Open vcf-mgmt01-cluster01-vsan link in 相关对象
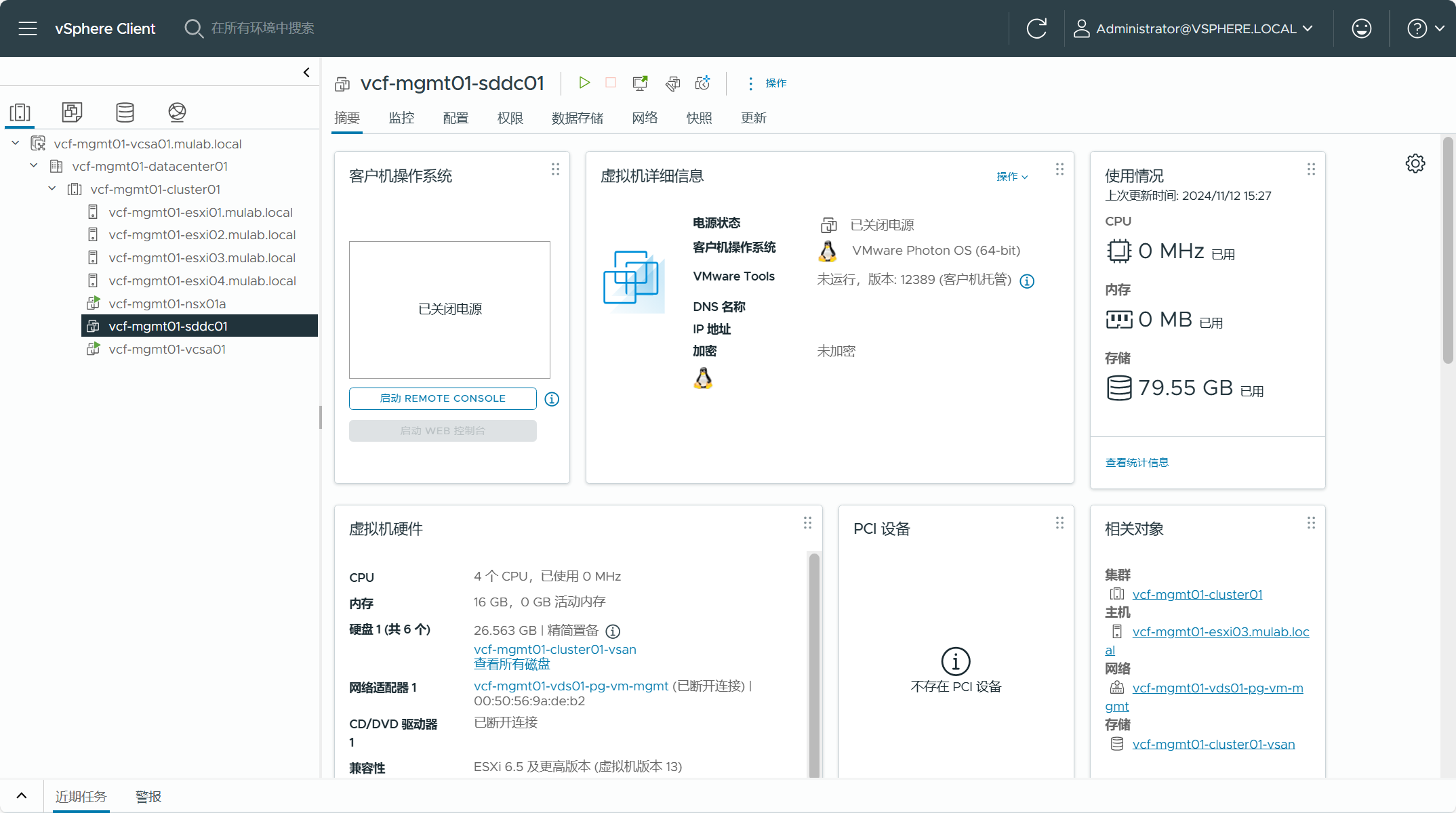Viewport: 1456px width, 813px height. click(1213, 744)
